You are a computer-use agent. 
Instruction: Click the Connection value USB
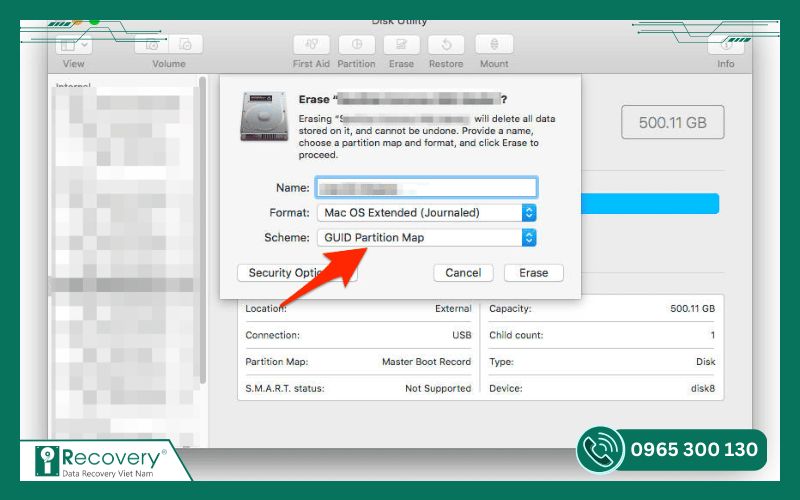462,335
